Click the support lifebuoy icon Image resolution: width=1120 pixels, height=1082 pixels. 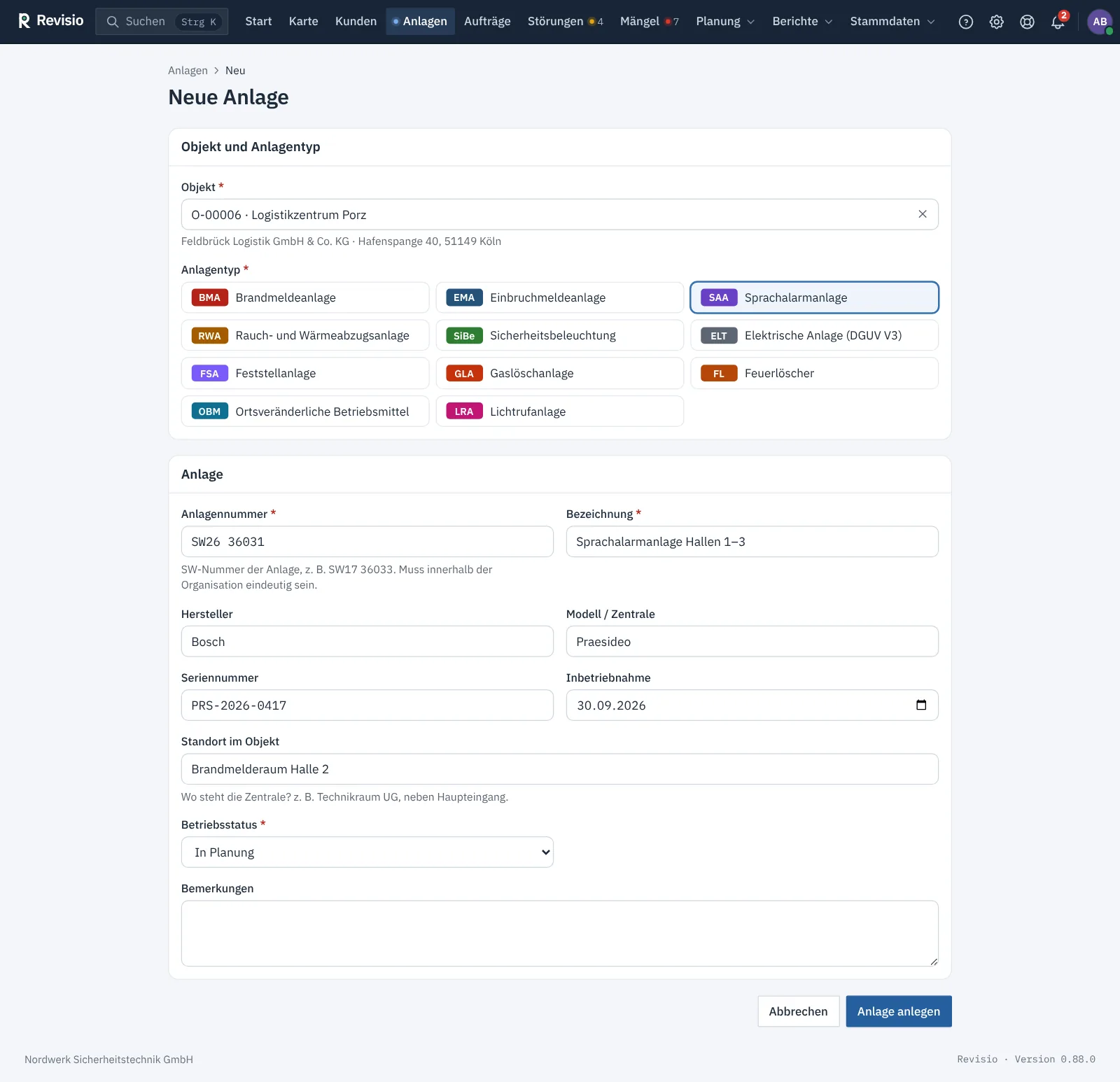point(1028,22)
